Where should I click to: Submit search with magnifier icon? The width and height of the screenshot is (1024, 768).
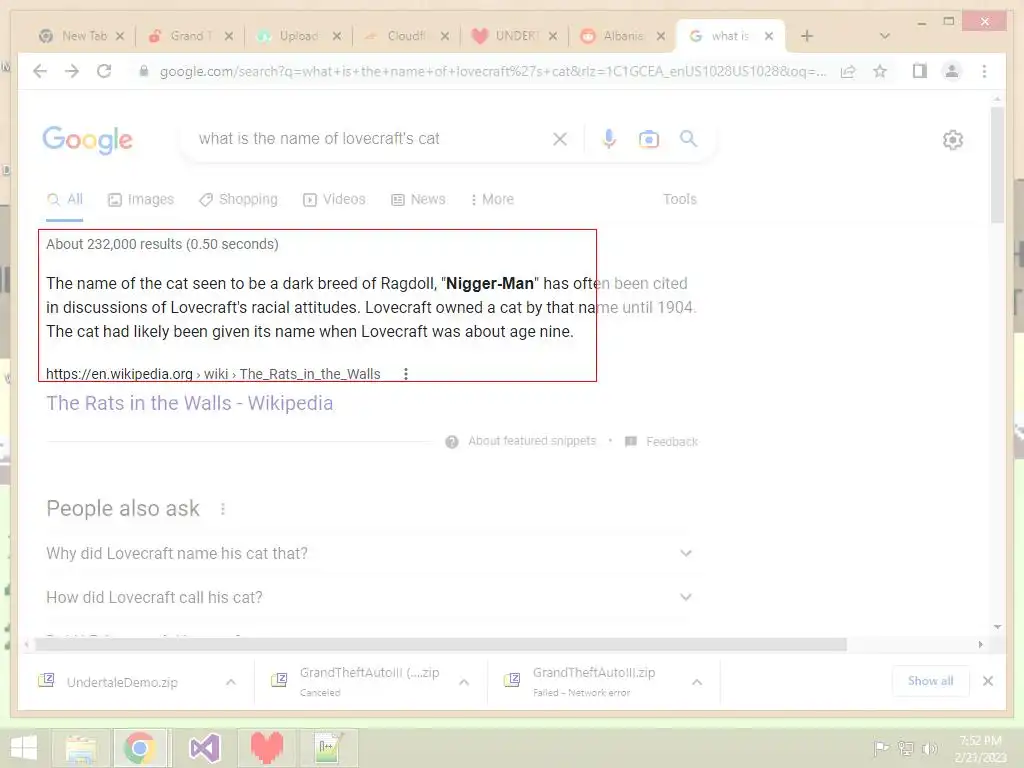pyautogui.click(x=688, y=138)
